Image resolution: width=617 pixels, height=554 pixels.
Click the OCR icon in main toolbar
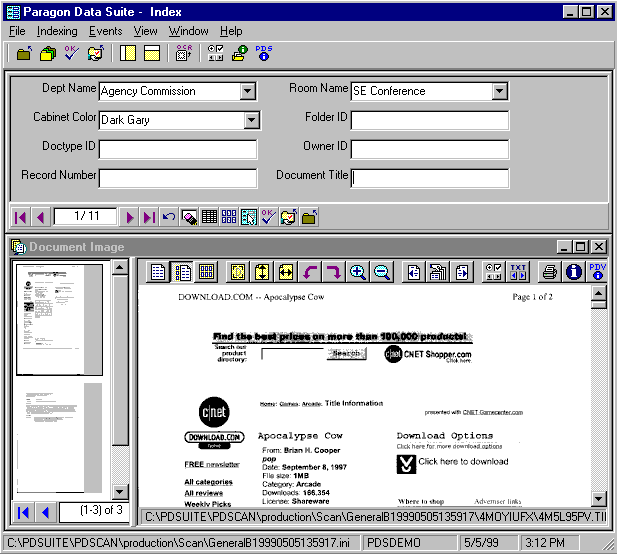(x=184, y=53)
